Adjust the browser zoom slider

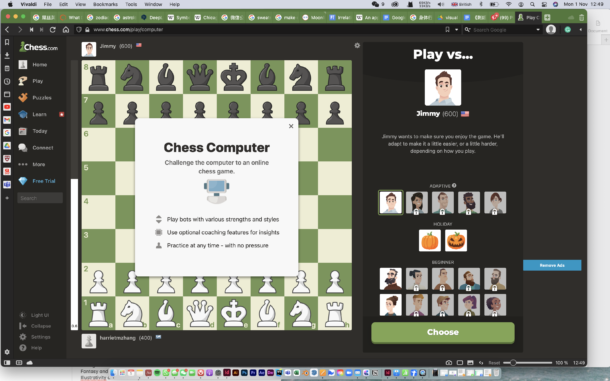click(513, 363)
